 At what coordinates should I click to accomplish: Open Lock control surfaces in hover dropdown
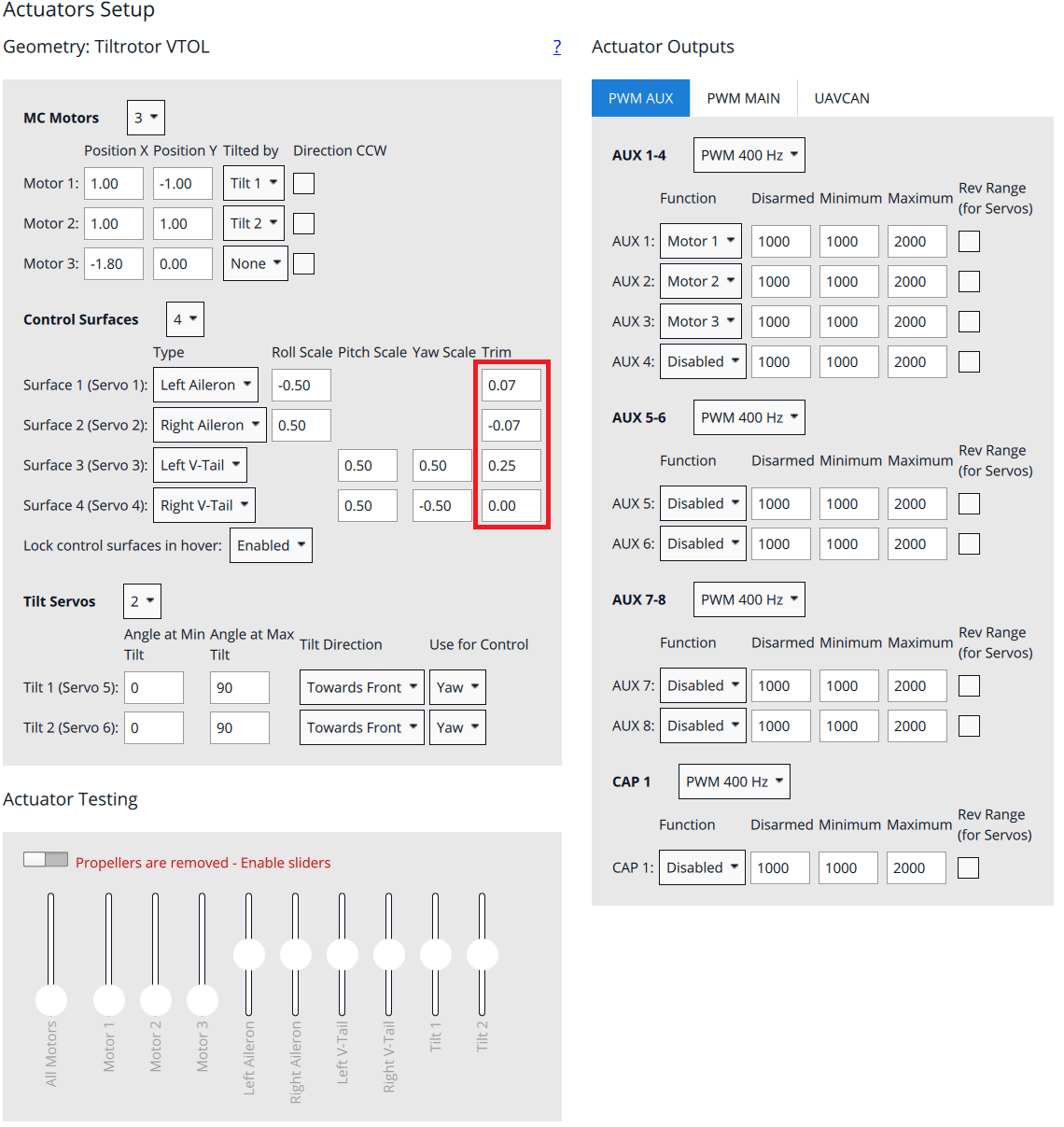pos(271,546)
